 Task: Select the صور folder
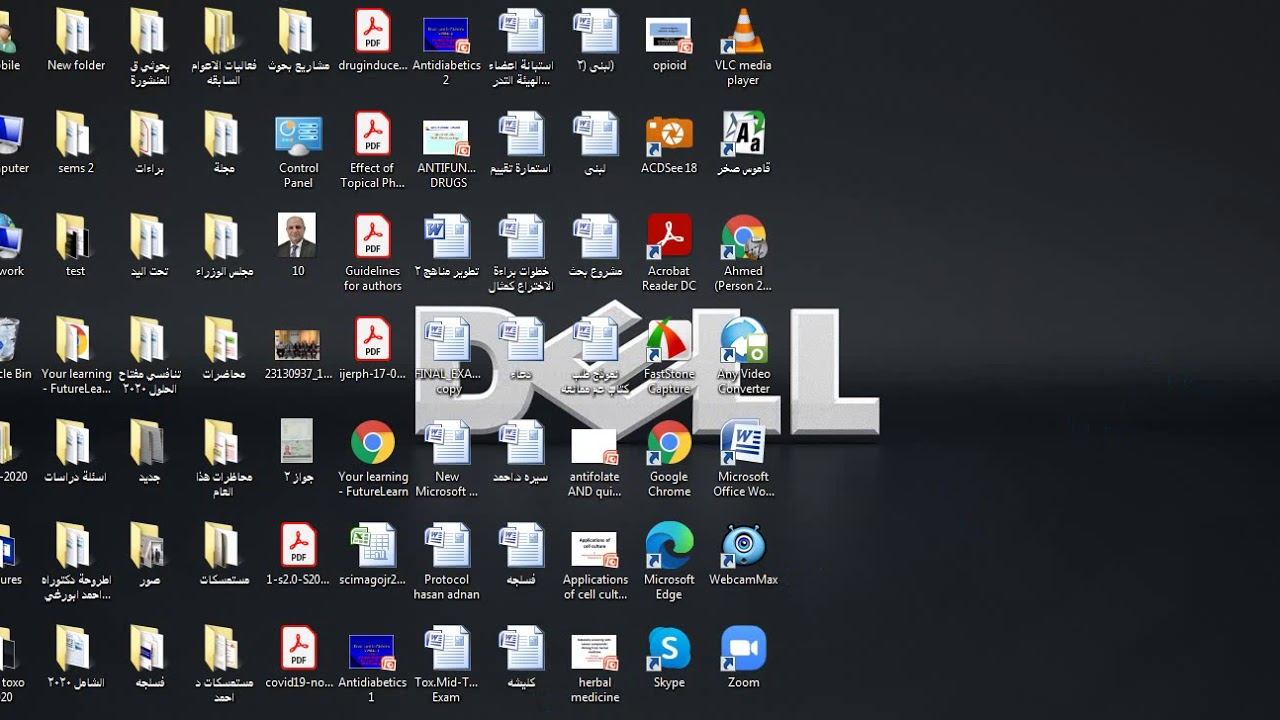(150, 555)
